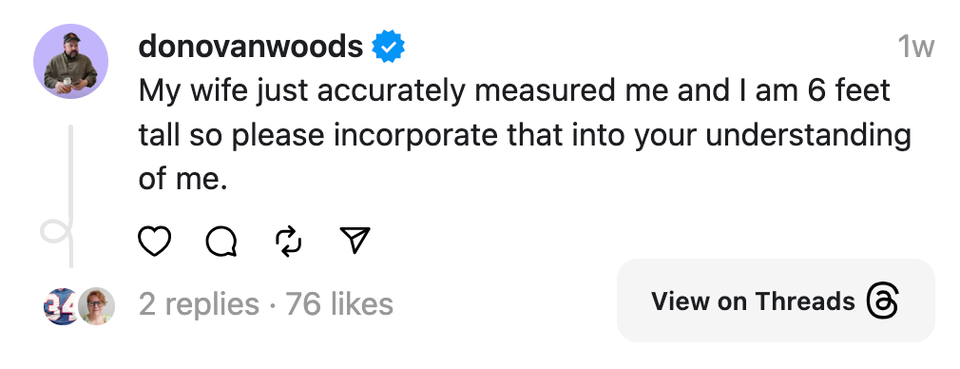
Task: Click the Threads logo inside the button
Action: point(883,301)
